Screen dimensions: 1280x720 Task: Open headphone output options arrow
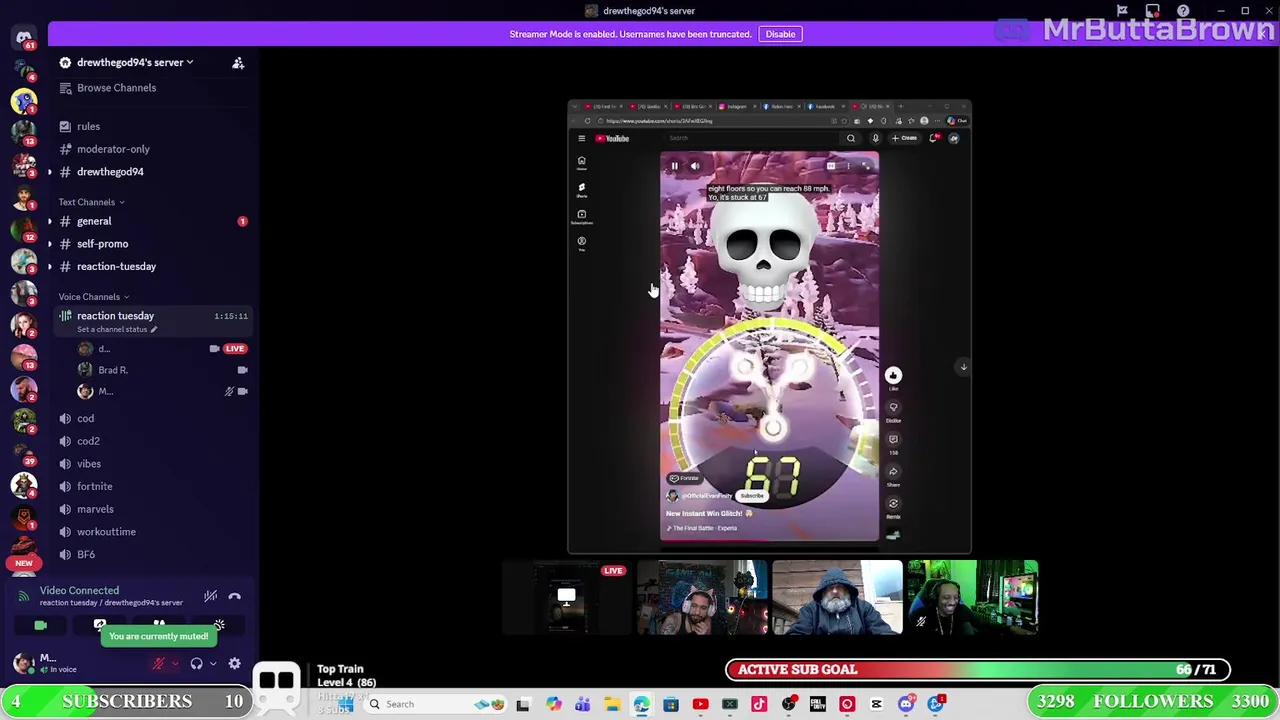click(213, 664)
